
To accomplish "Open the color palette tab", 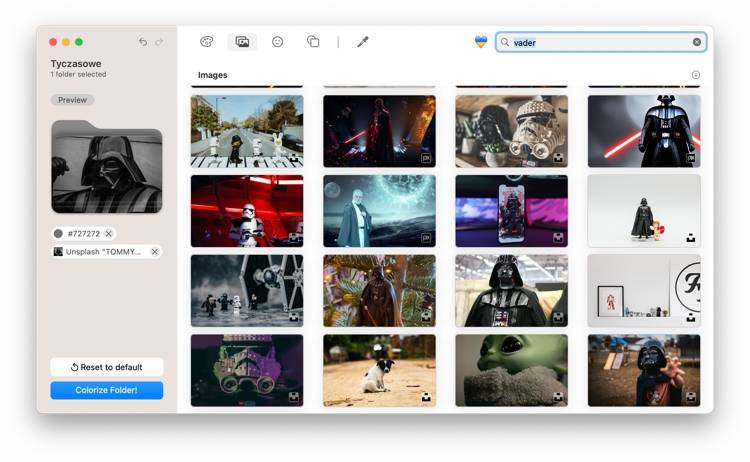I will 206,42.
